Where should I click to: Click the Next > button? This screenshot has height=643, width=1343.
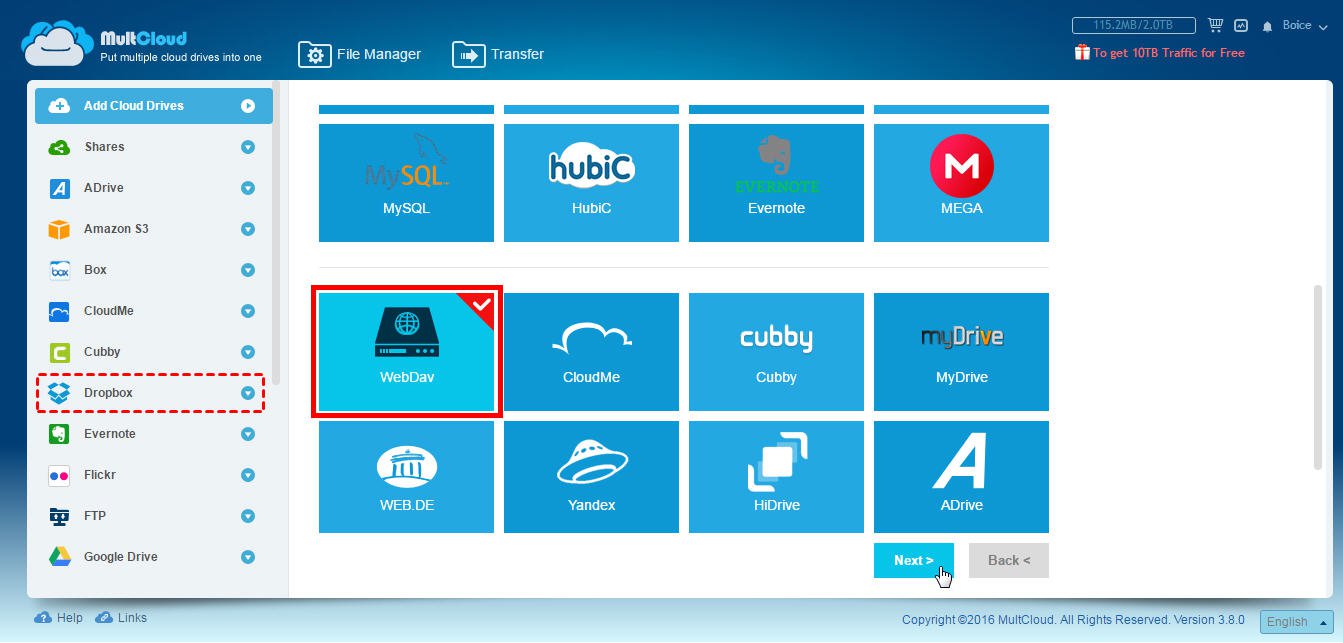(x=914, y=560)
